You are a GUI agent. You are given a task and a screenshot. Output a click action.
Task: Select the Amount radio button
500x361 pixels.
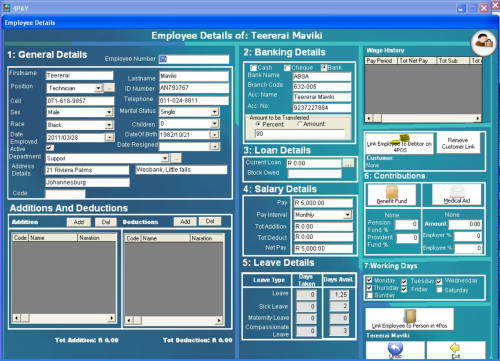[299, 124]
